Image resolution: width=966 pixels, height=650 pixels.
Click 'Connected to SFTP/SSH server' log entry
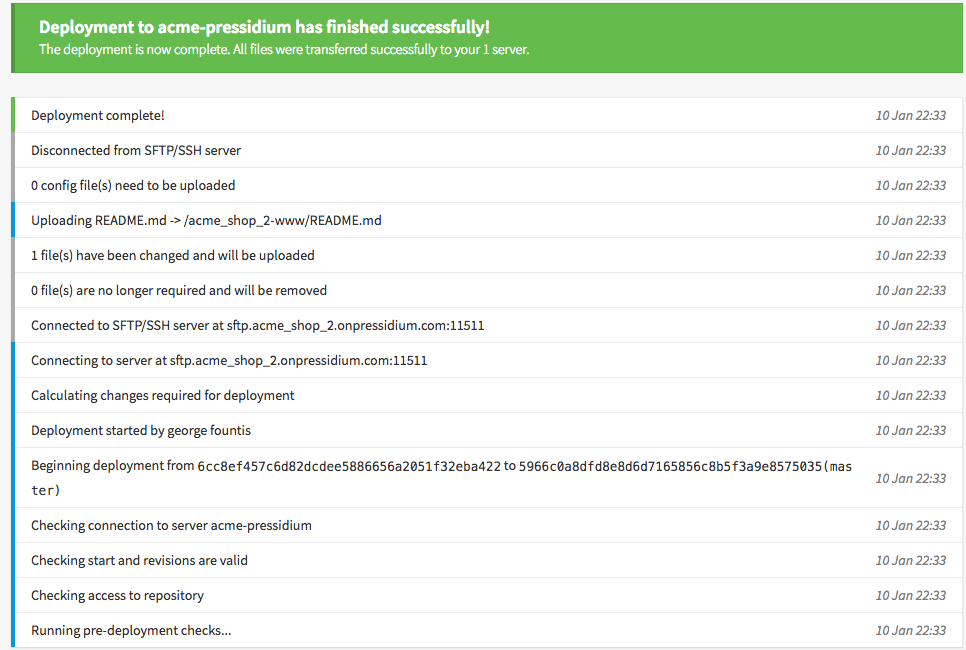tap(487, 325)
